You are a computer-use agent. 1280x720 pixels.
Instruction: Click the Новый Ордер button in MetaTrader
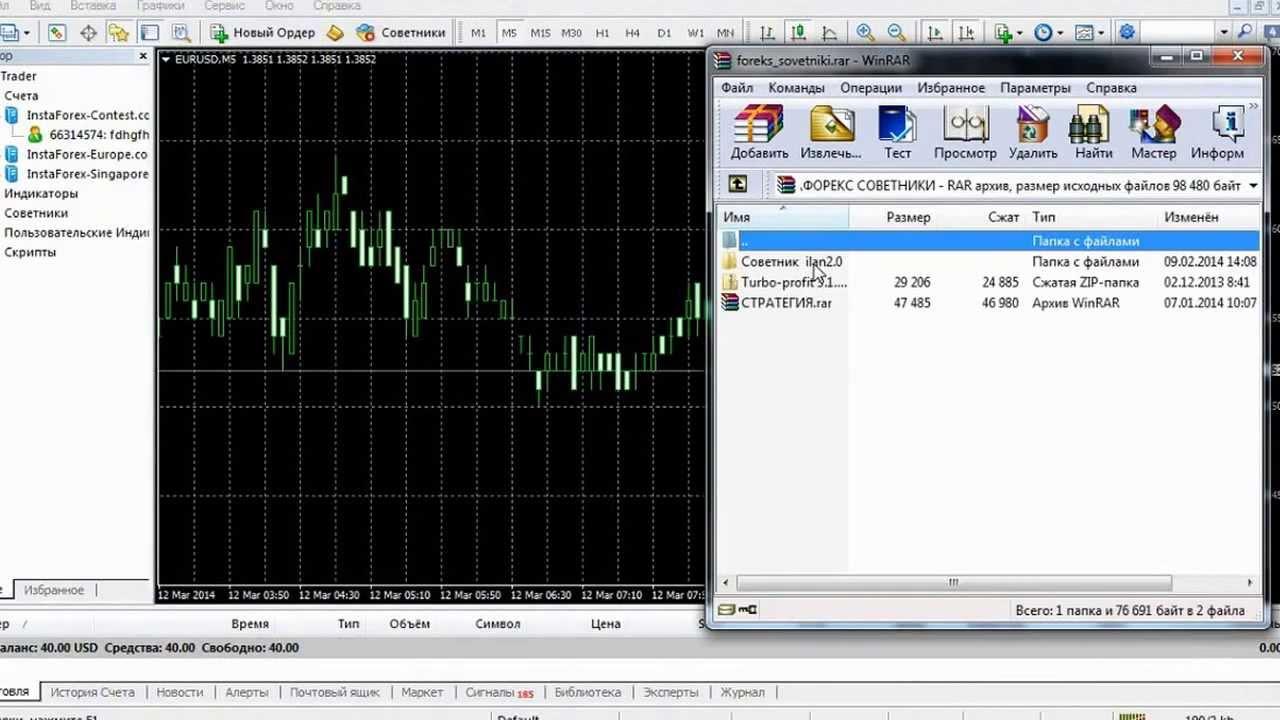263,33
